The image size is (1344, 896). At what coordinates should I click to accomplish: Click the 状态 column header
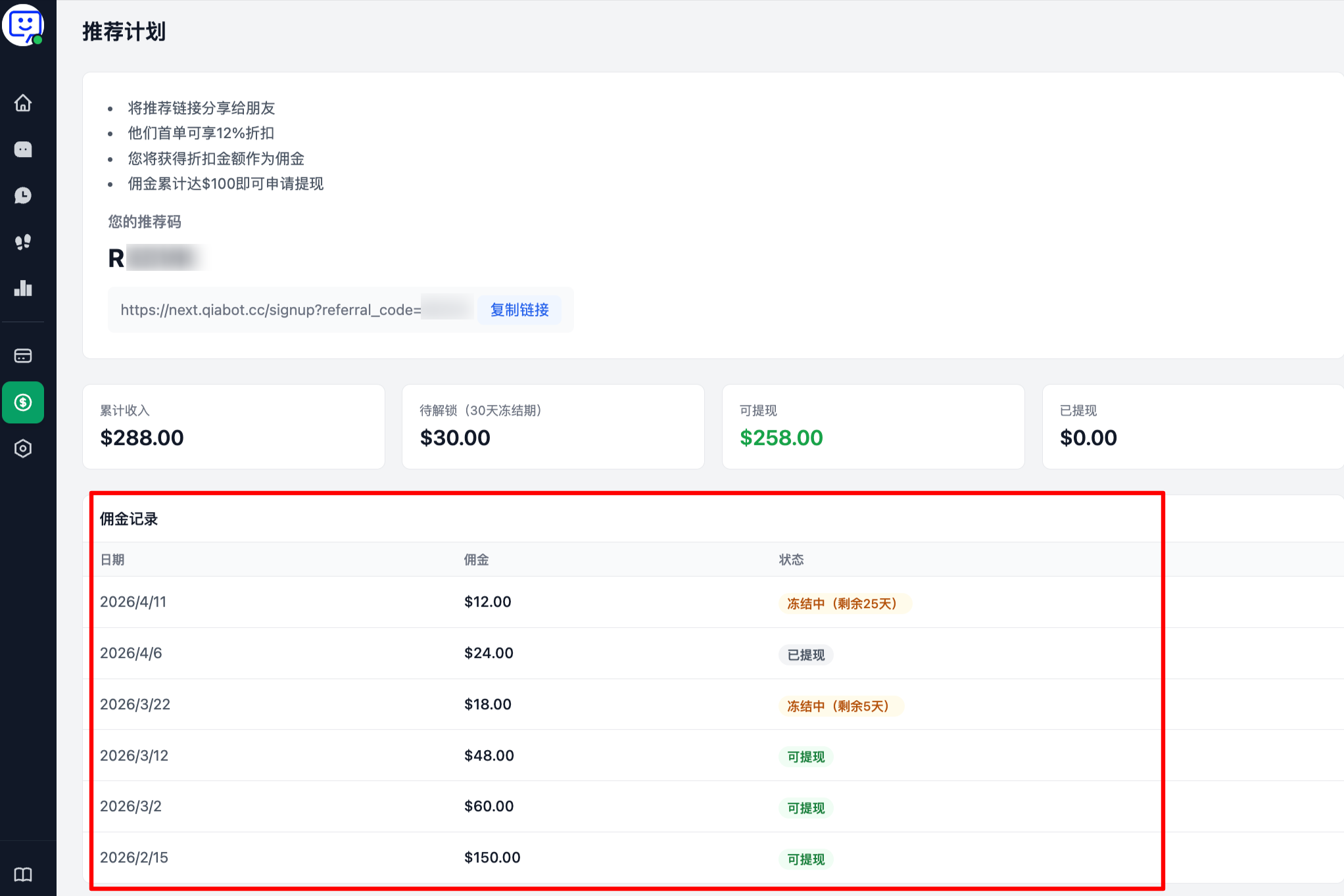click(792, 559)
